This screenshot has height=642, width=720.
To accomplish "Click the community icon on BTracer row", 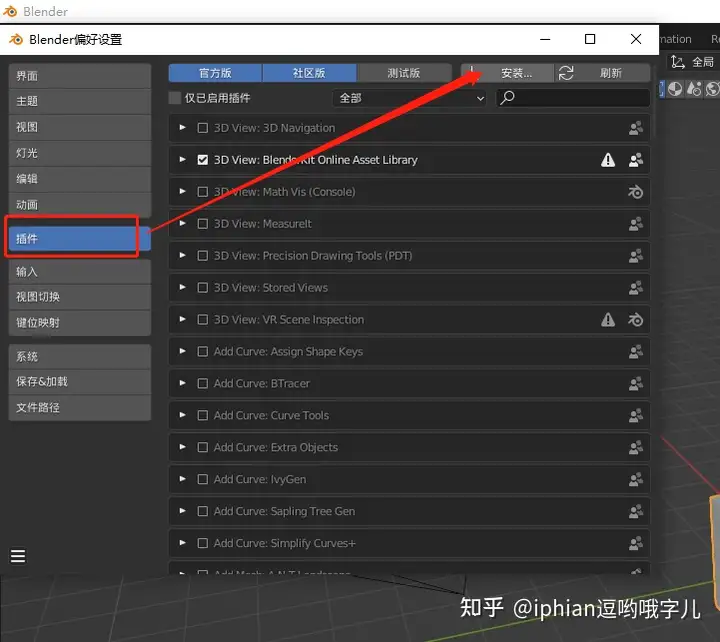I will [636, 383].
